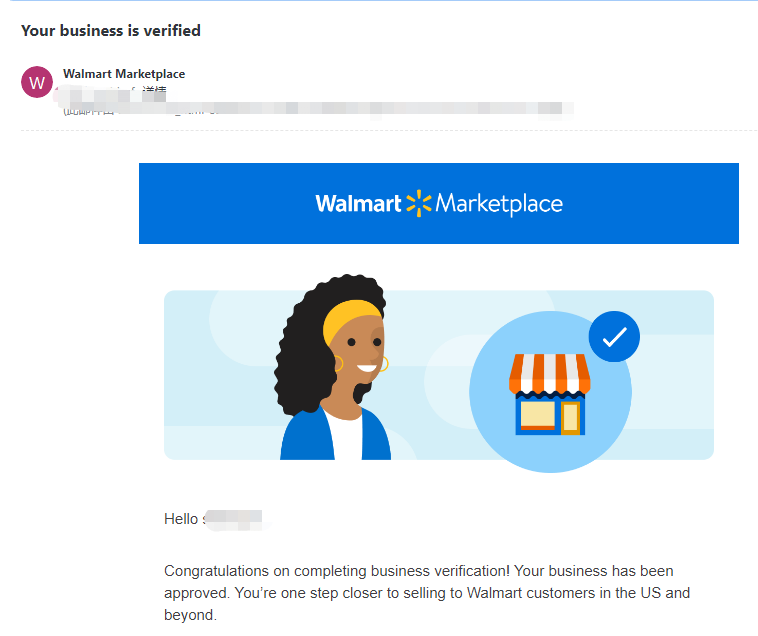Click the storefront shop icon

pyautogui.click(x=549, y=393)
